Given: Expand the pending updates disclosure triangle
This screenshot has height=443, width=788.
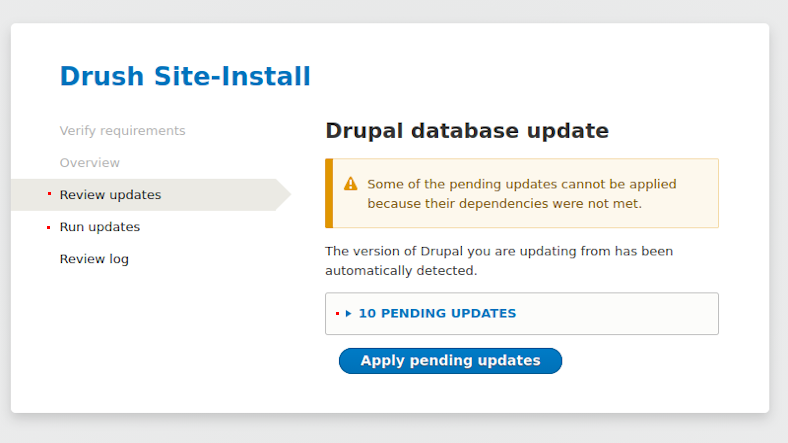Looking at the screenshot, I should (x=349, y=313).
